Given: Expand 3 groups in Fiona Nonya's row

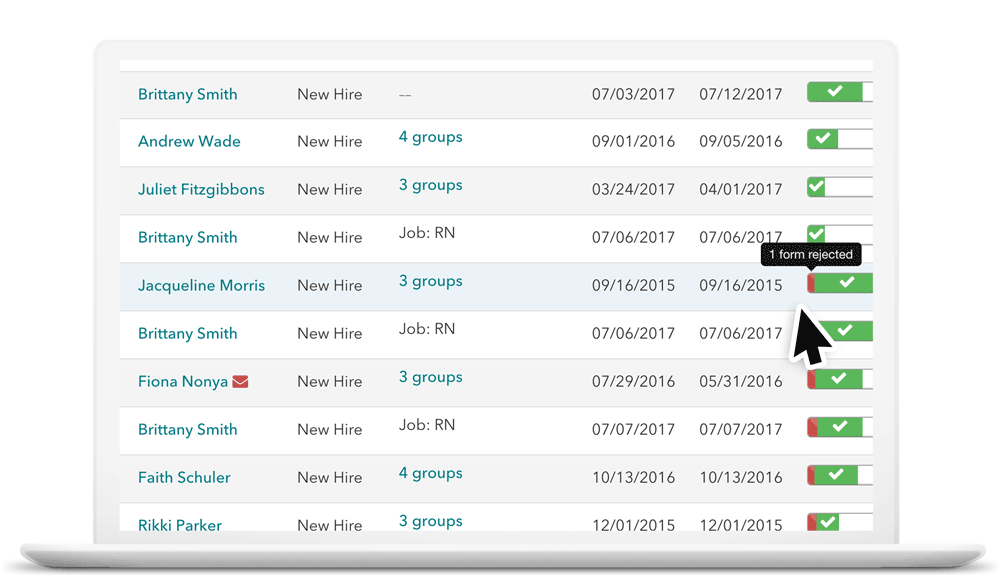Looking at the screenshot, I should (430, 377).
